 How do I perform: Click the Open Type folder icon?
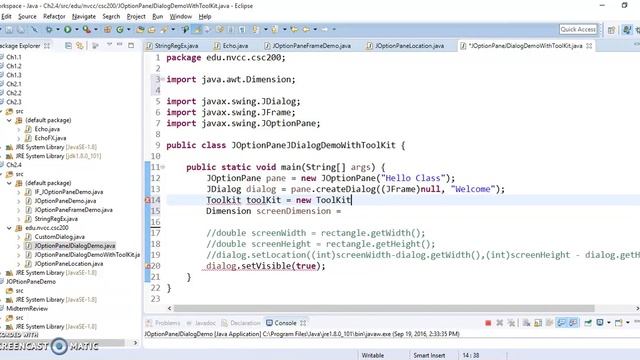(140, 29)
